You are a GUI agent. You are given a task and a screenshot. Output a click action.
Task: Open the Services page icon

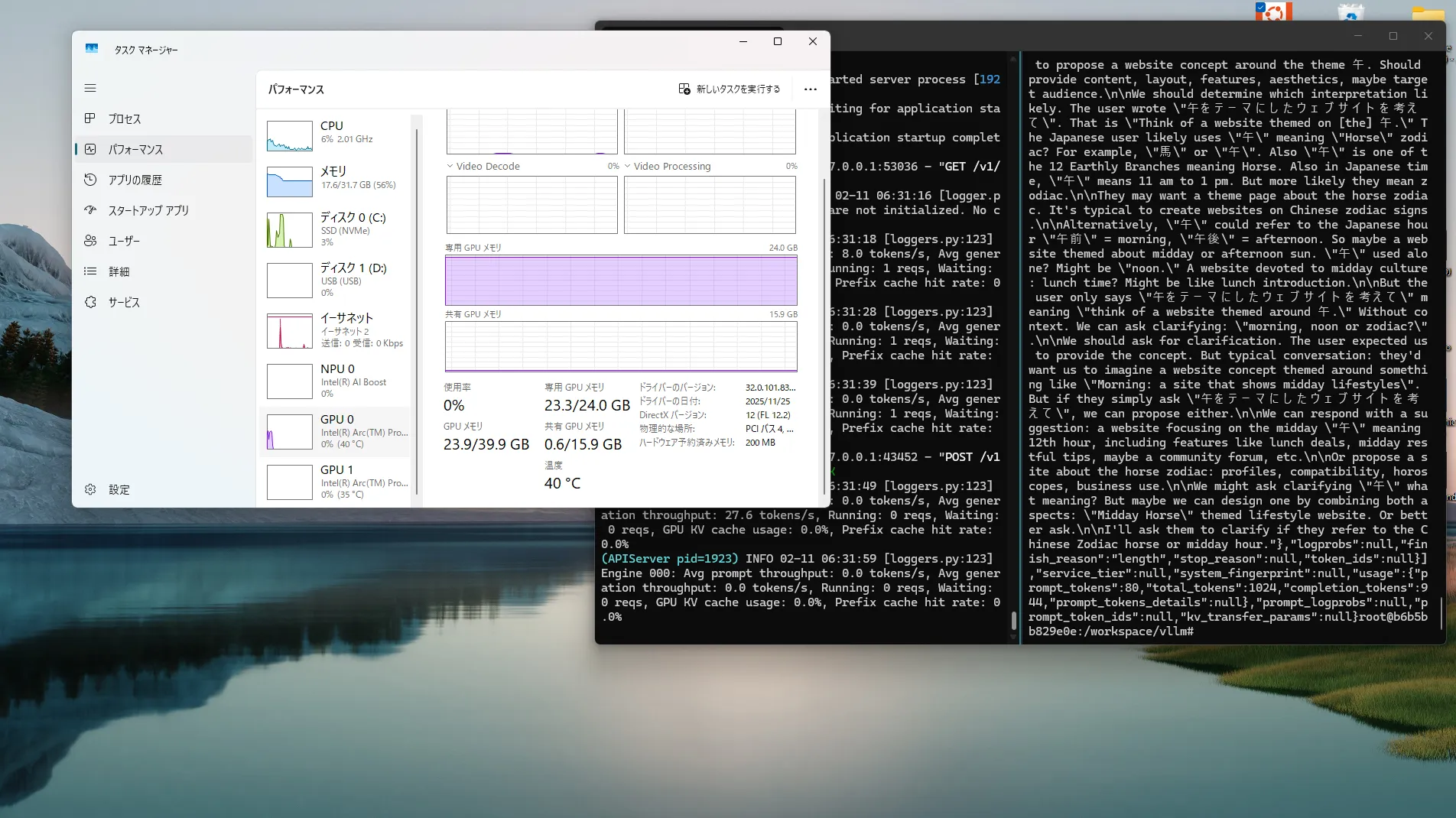tap(90, 302)
